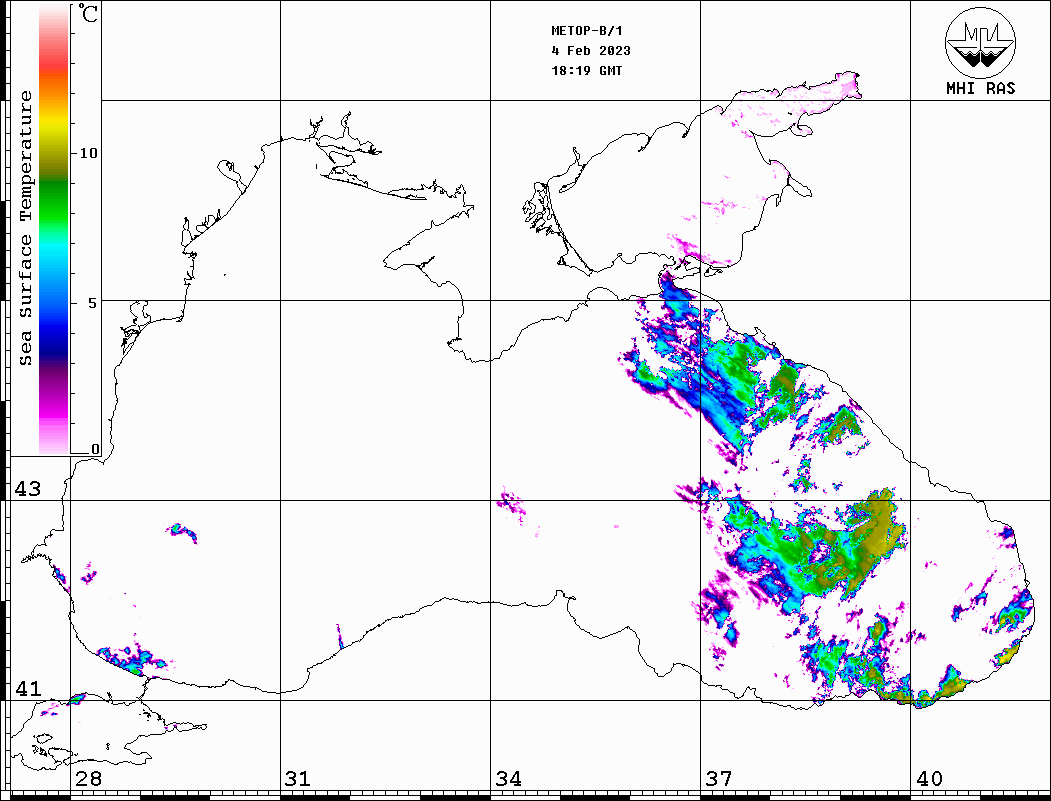Click the '5' tick label on scale
The width and height of the screenshot is (1051, 801).
tap(92, 302)
